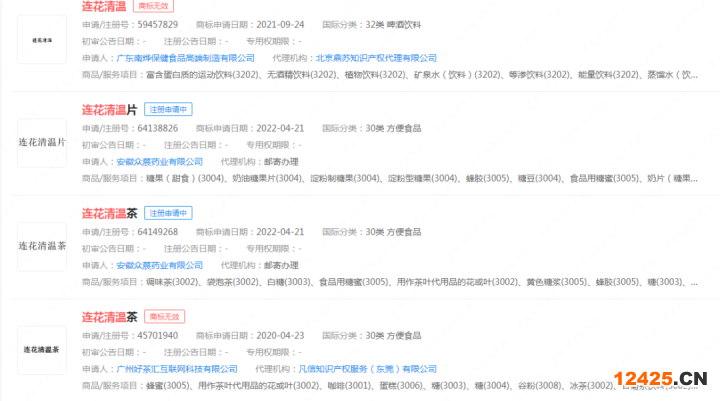Select classification 32类 啤酒饮料
Image resolution: width=720 pixels, height=401 pixels.
pos(393,25)
